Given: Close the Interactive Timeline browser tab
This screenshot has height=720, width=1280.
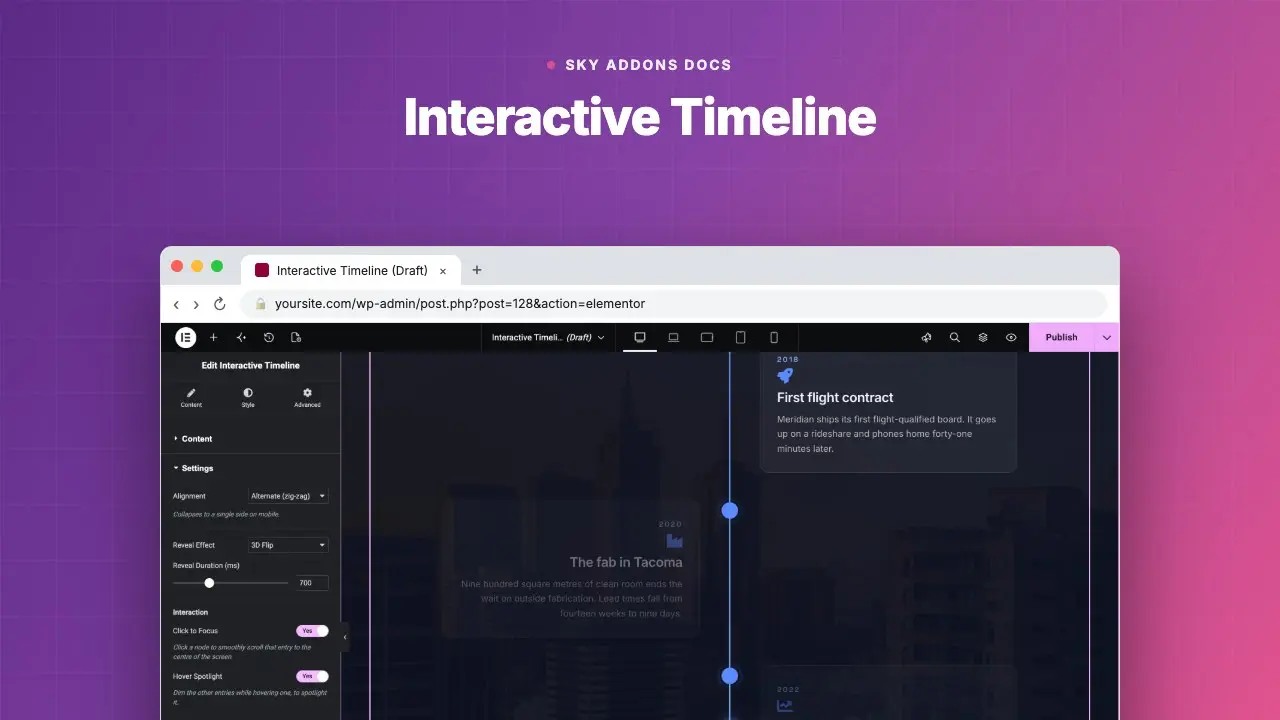Looking at the screenshot, I should 443,271.
